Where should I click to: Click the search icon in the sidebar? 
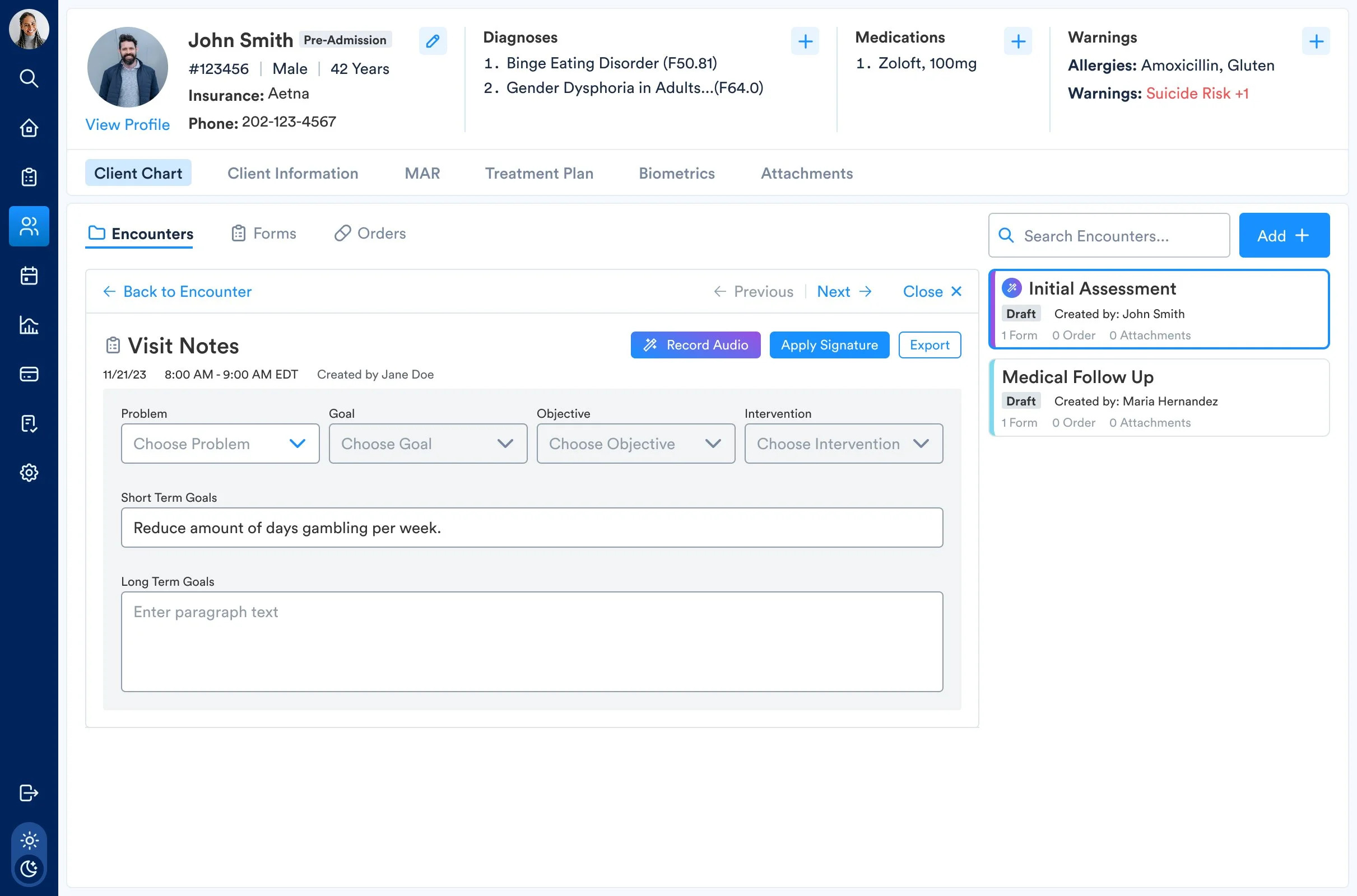click(29, 78)
